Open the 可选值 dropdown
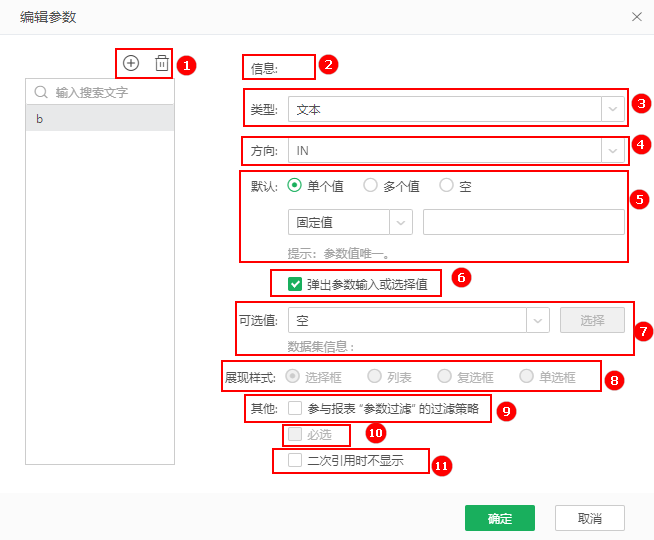The width and height of the screenshot is (654, 540). (x=418, y=320)
